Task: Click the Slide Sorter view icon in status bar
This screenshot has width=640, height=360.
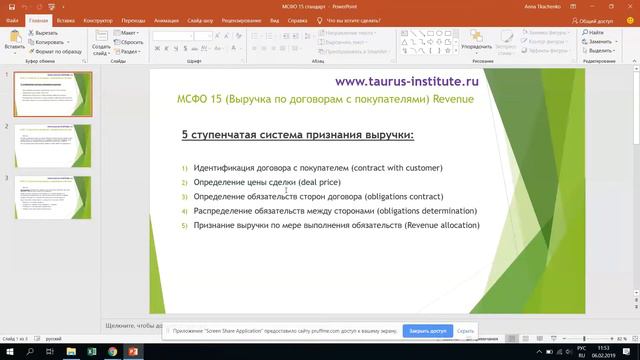Action: click(526, 338)
